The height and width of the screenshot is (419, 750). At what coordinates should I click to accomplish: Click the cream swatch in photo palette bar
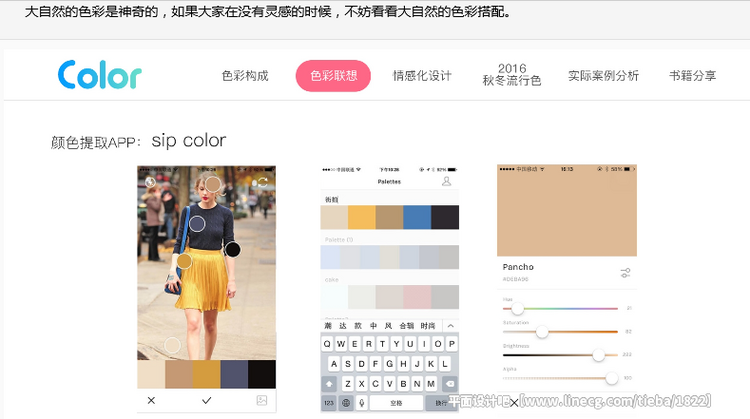pyautogui.click(x=151, y=374)
